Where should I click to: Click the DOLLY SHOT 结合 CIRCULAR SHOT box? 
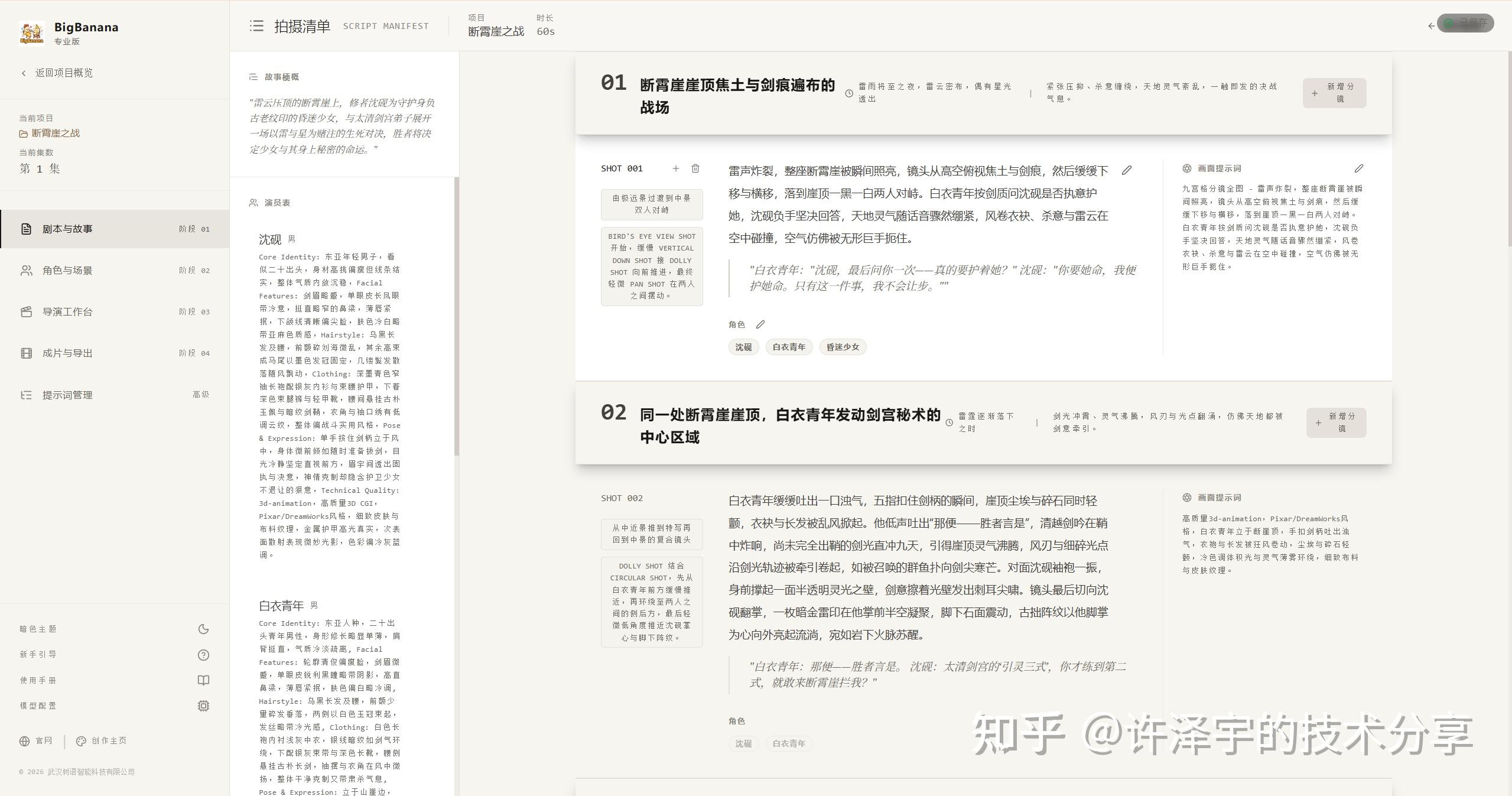652,602
